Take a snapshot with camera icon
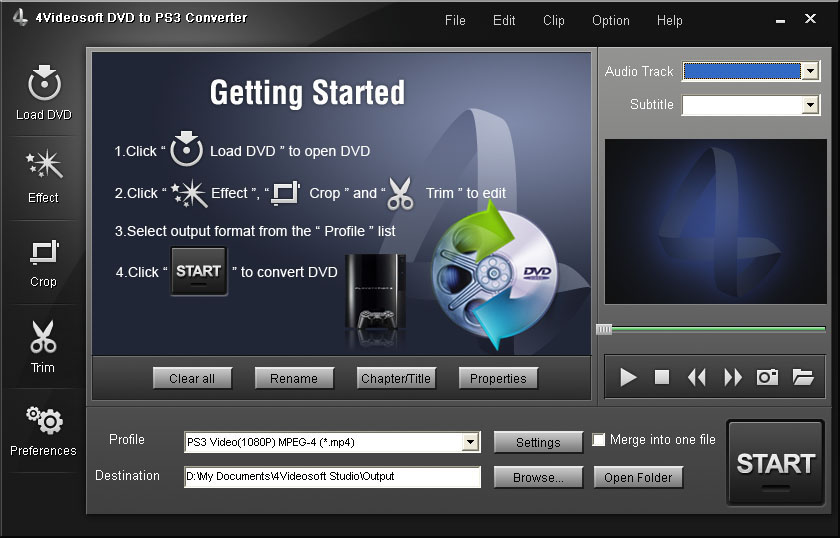The width and height of the screenshot is (840, 538). (x=767, y=377)
